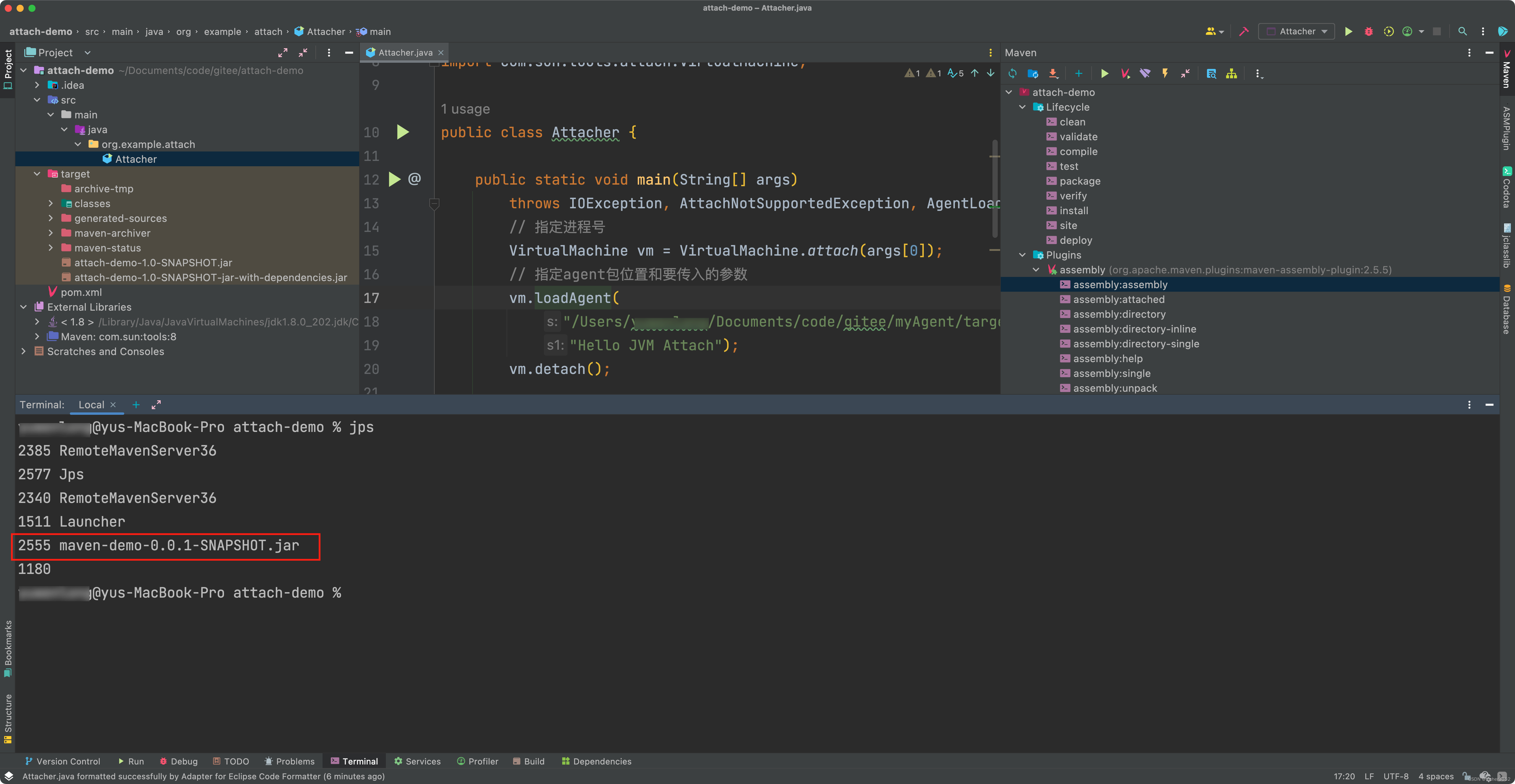This screenshot has width=1515, height=784.
Task: Toggle Maven Offline Mode
Action: 1145,73
